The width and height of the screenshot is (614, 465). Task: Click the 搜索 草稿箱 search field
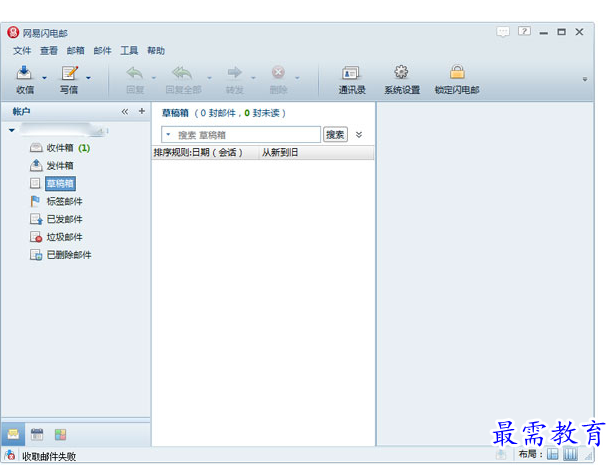pos(241,135)
